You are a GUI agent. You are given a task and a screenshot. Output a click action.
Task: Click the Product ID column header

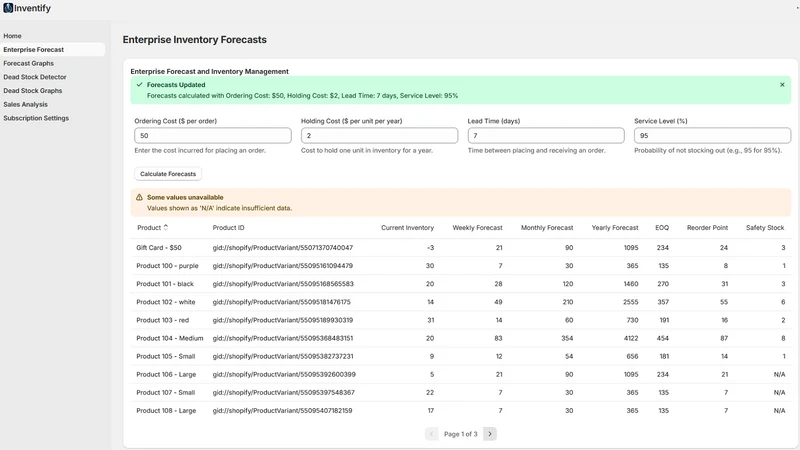pyautogui.click(x=228, y=228)
